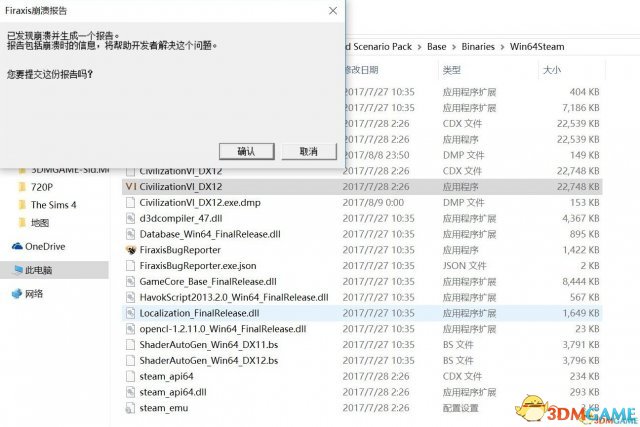Select the FiraxisBugReporter application icon
The width and height of the screenshot is (640, 427).
[131, 250]
